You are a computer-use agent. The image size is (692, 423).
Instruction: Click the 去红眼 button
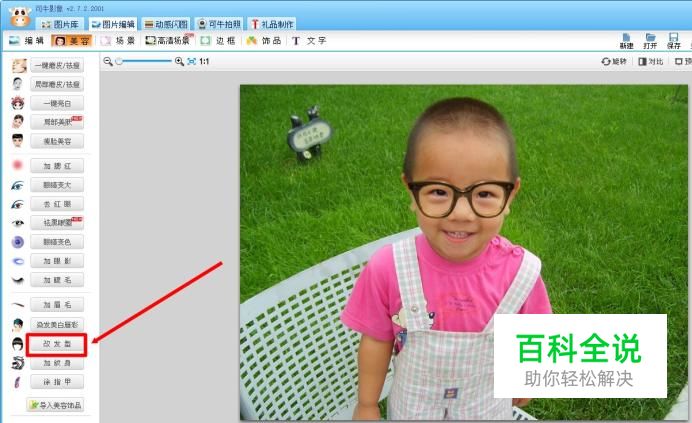57,204
